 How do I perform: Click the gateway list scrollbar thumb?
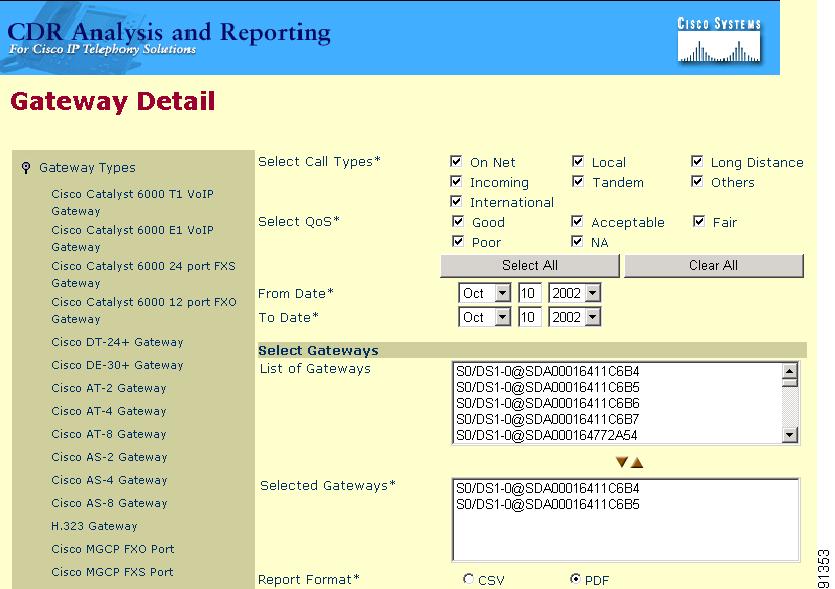pyautogui.click(x=789, y=382)
